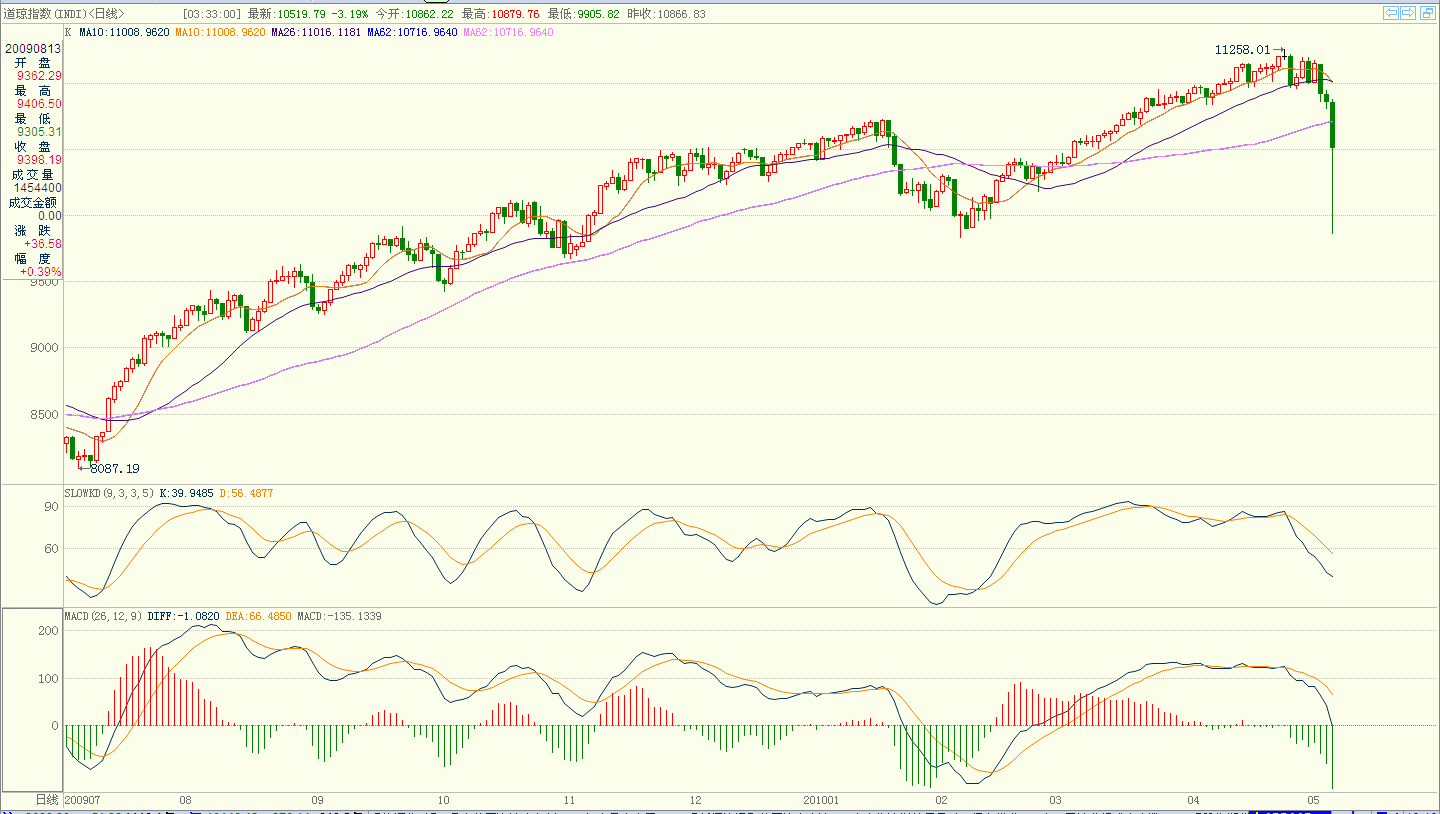Viewport: 1440px width, 814px height.
Task: Click the forward arrow icon above the chart
Action: [1408, 13]
